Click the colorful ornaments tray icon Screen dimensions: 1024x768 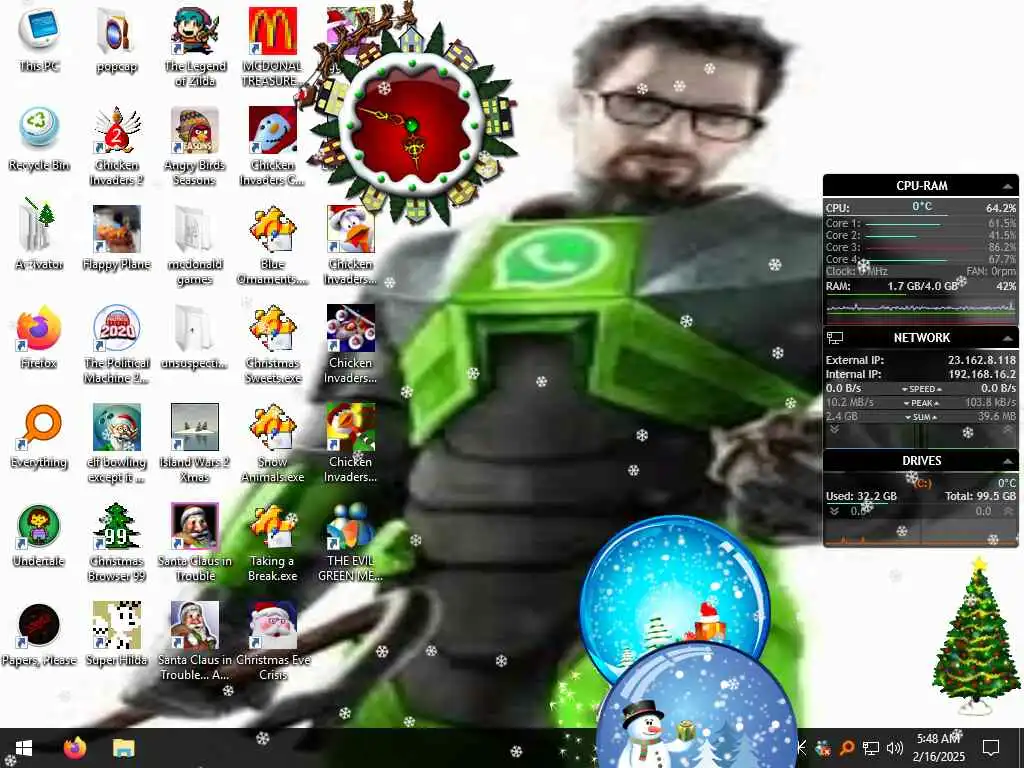(x=823, y=748)
